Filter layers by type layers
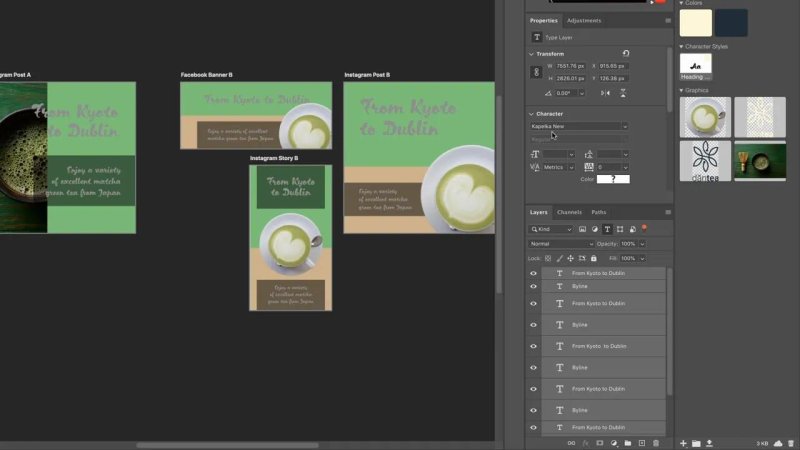 coord(607,229)
